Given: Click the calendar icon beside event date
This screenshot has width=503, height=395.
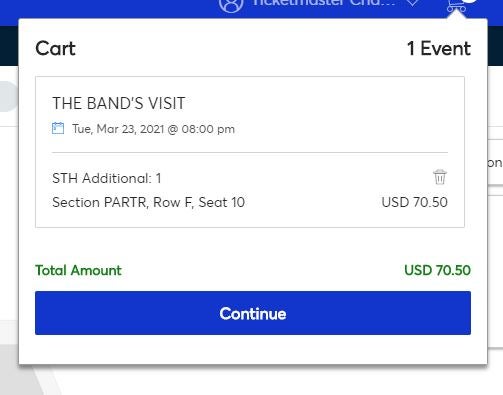Looking at the screenshot, I should [x=58, y=128].
